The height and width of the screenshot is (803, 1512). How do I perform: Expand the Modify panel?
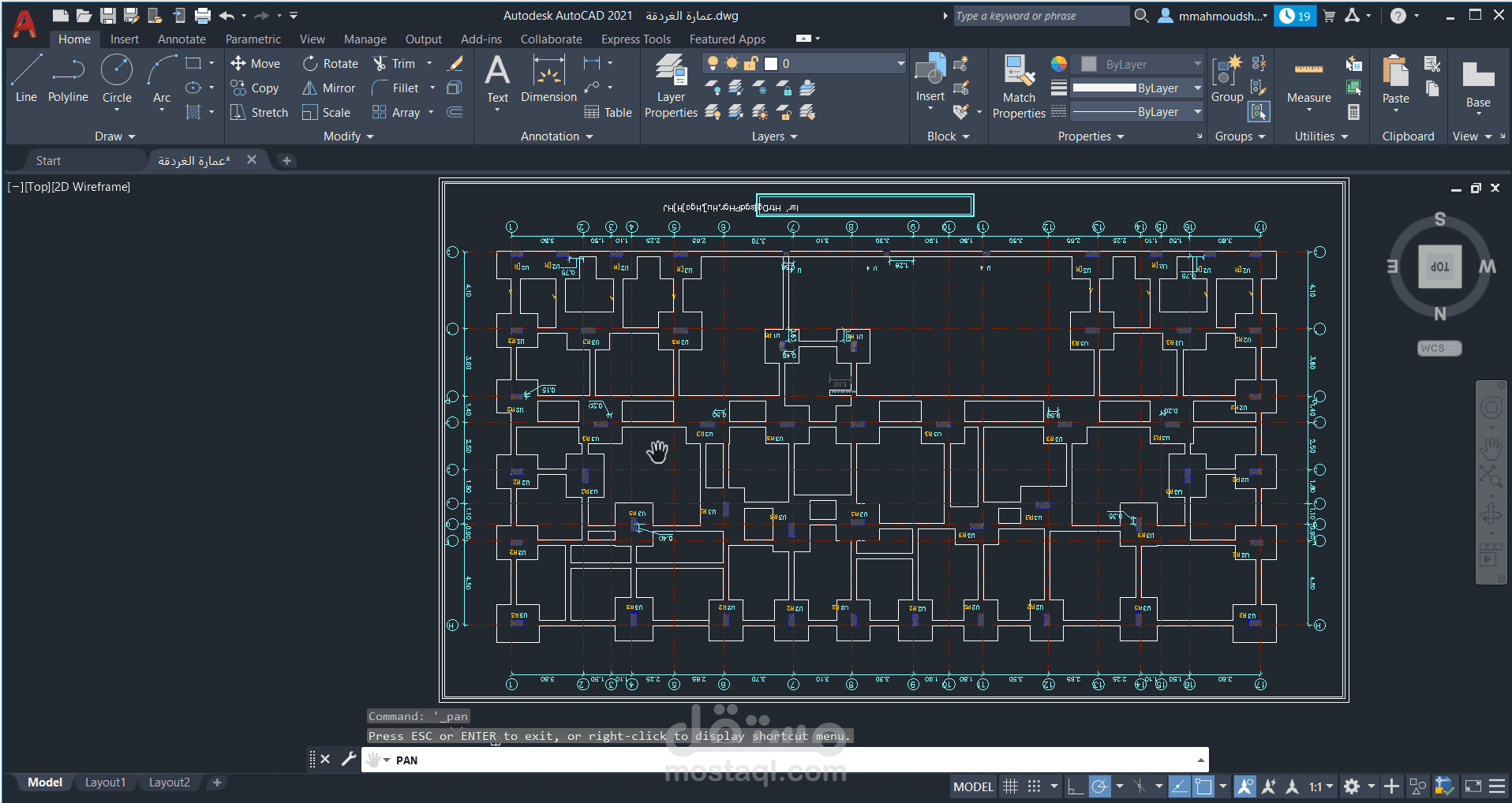point(348,136)
